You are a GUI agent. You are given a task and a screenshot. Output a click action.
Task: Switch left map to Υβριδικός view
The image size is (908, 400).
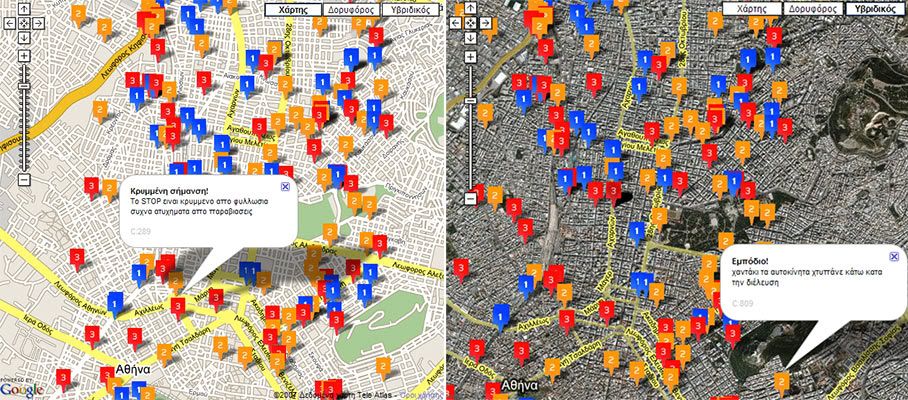pyautogui.click(x=410, y=10)
